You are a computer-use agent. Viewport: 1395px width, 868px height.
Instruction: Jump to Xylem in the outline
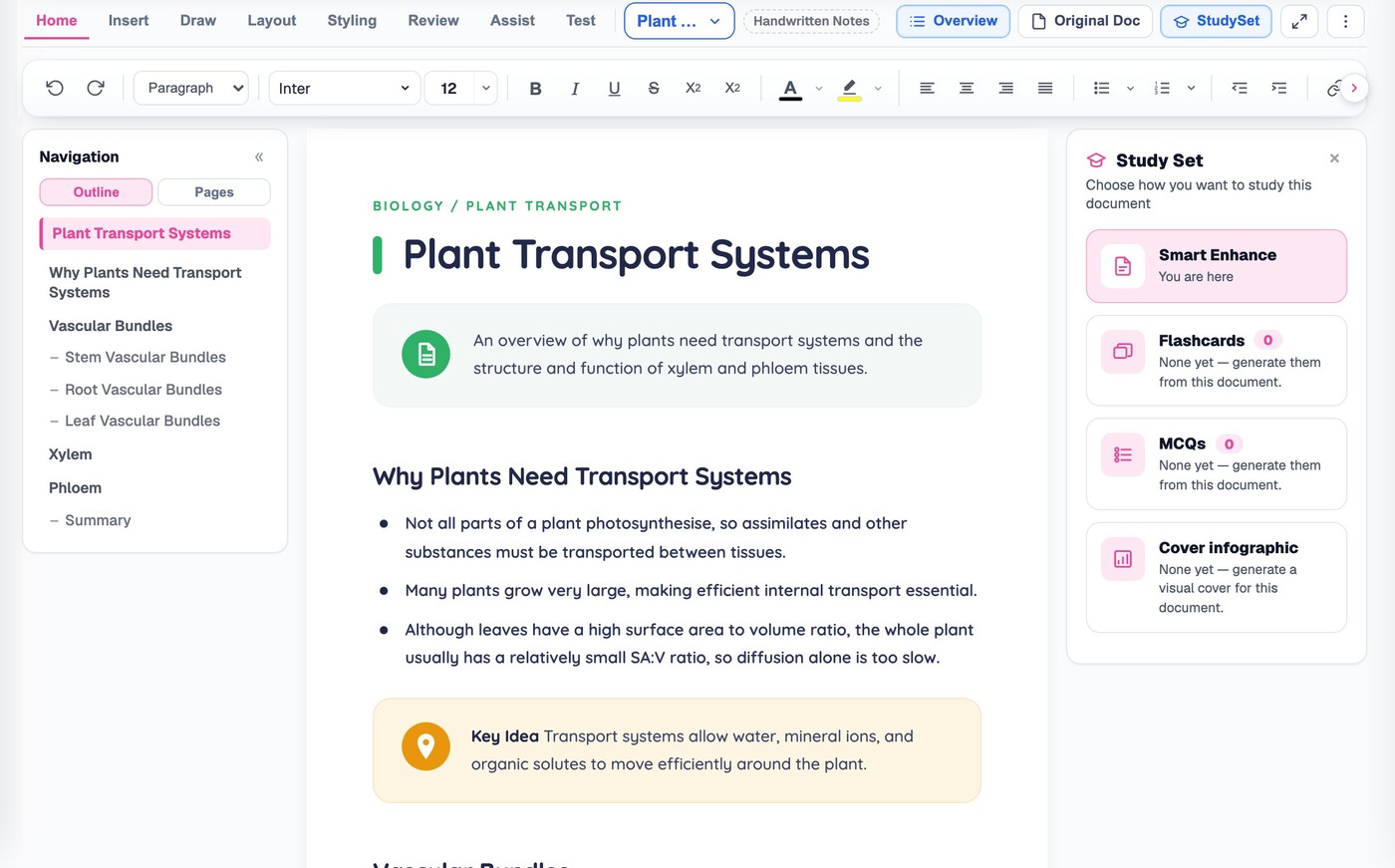tap(71, 454)
